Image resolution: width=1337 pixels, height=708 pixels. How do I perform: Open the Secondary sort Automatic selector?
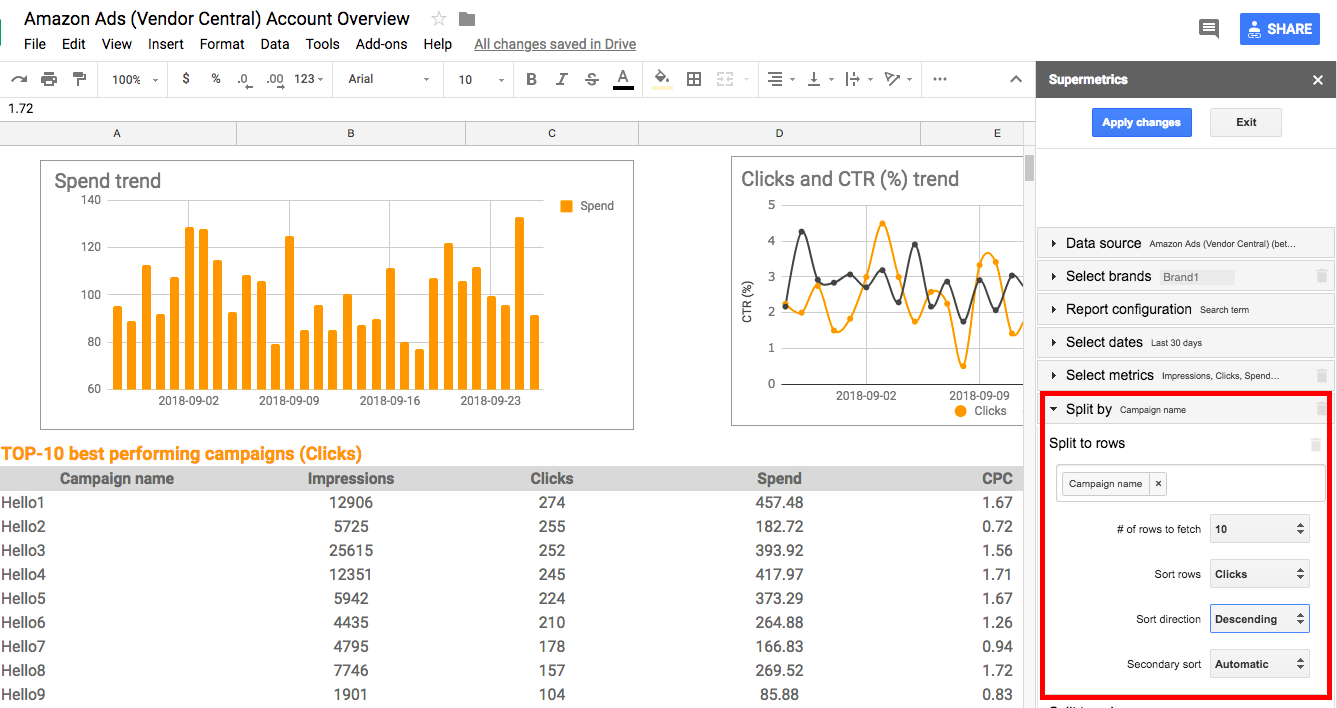1259,664
